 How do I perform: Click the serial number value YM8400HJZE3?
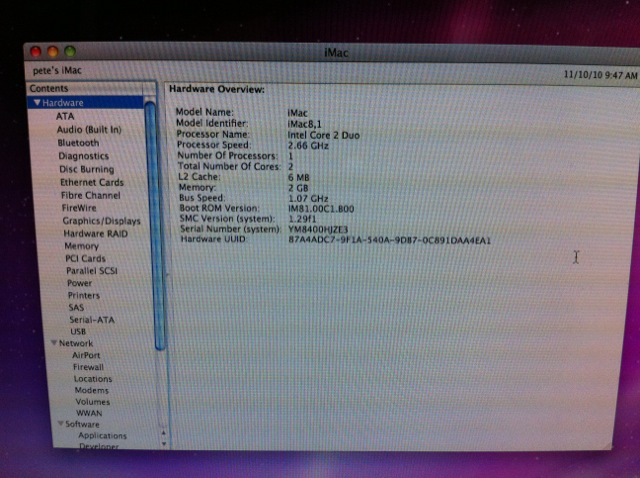click(318, 229)
